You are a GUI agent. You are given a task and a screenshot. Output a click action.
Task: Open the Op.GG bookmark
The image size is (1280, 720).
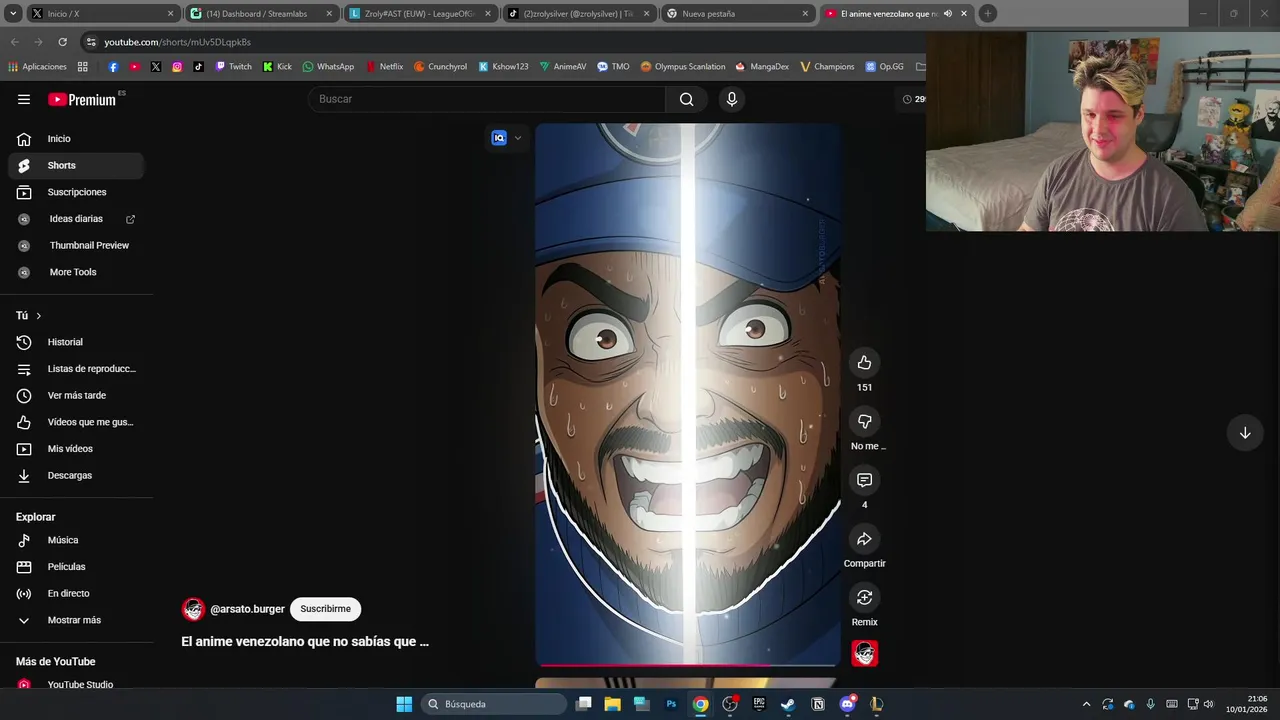coord(884,66)
